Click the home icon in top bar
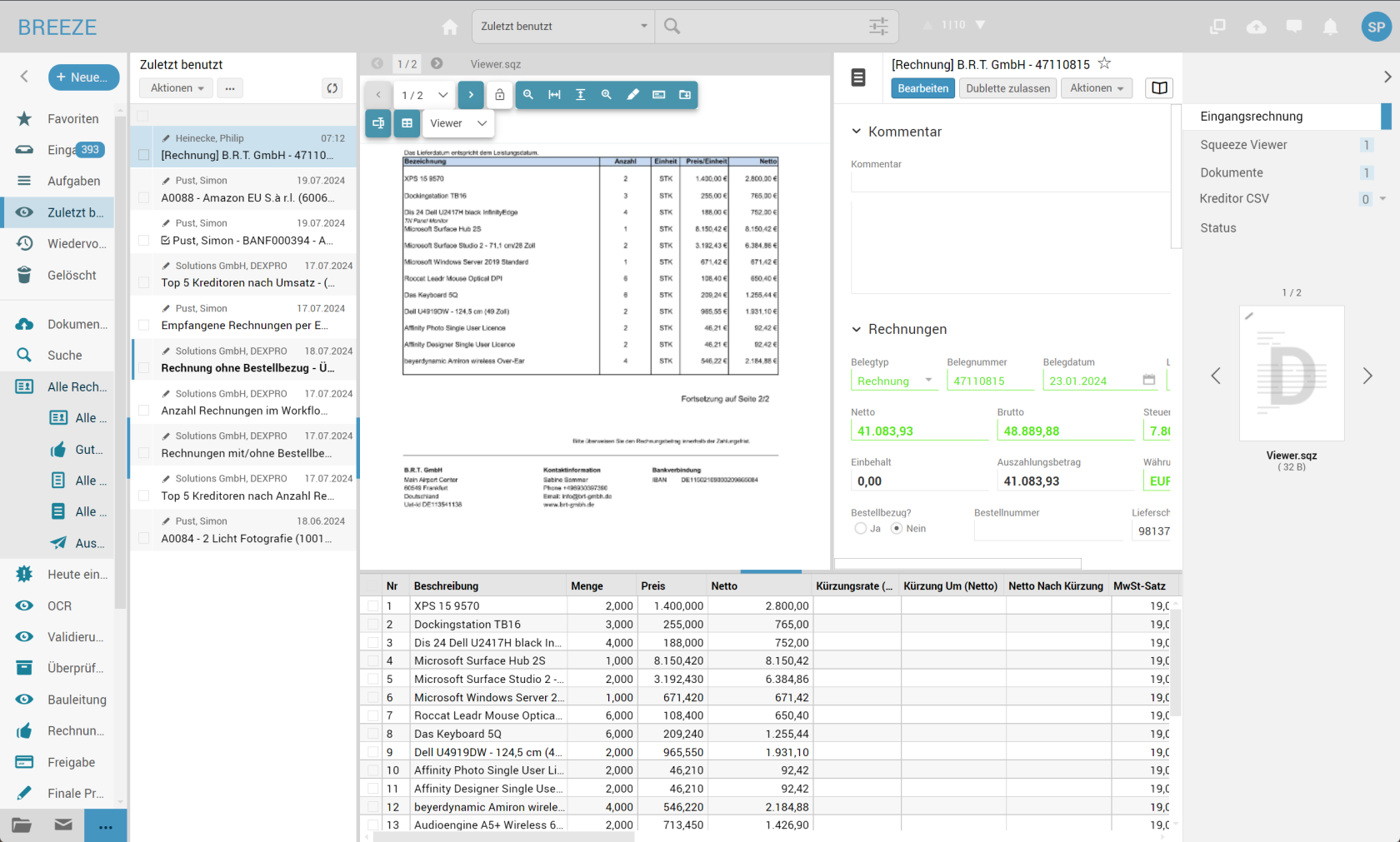The height and width of the screenshot is (842, 1400). click(450, 27)
